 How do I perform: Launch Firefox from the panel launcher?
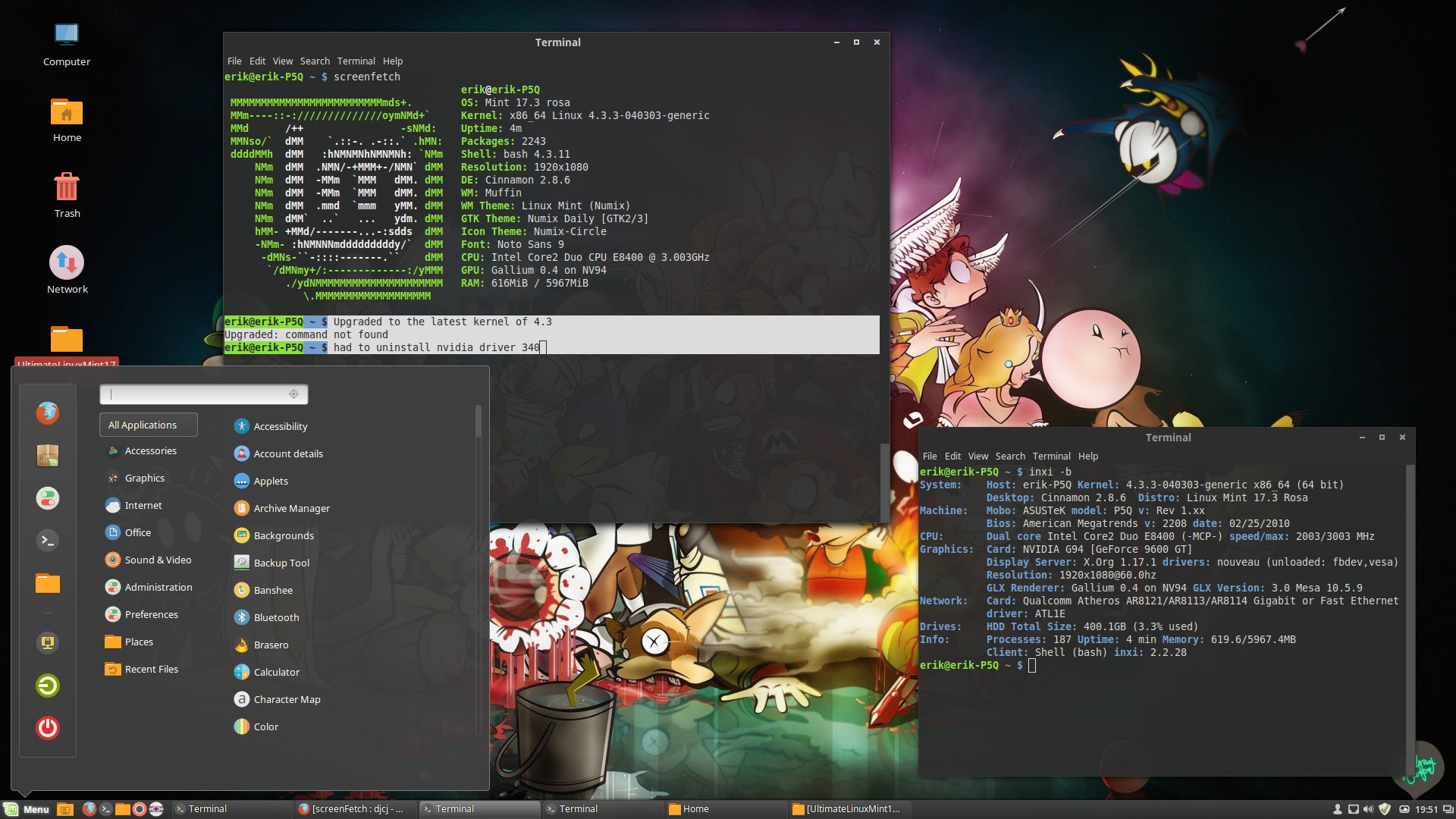click(x=89, y=809)
